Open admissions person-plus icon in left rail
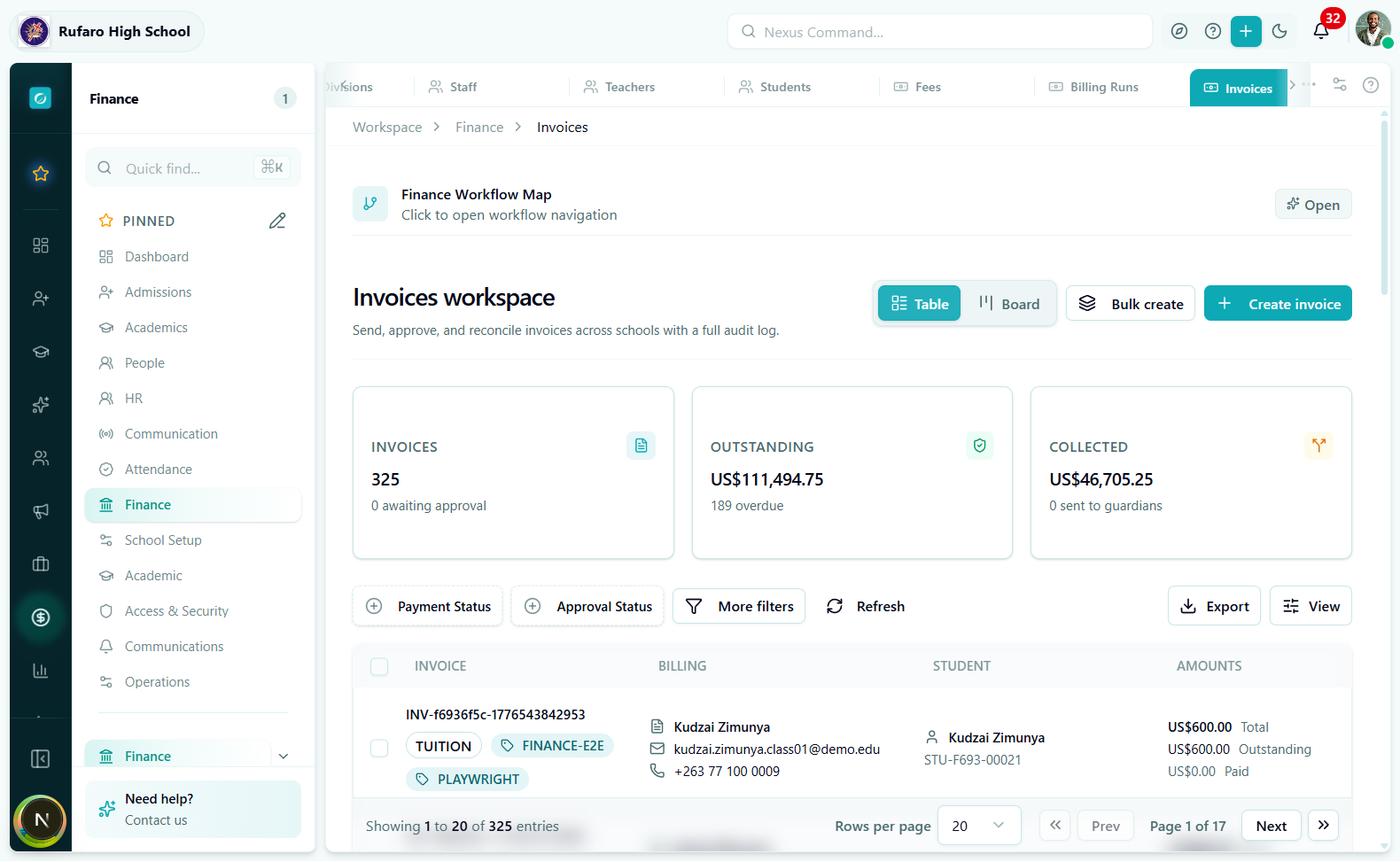Viewport: 1400px width, 862px height. pos(41,299)
